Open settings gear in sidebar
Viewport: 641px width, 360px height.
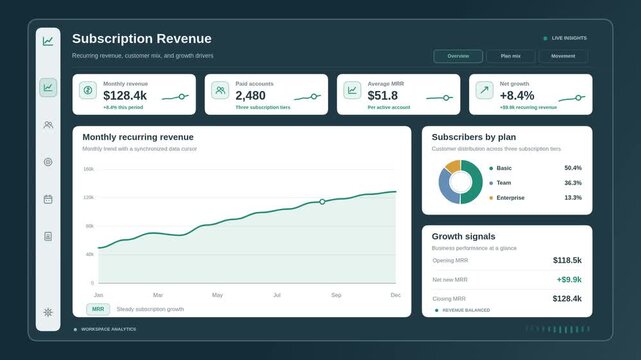coord(48,312)
